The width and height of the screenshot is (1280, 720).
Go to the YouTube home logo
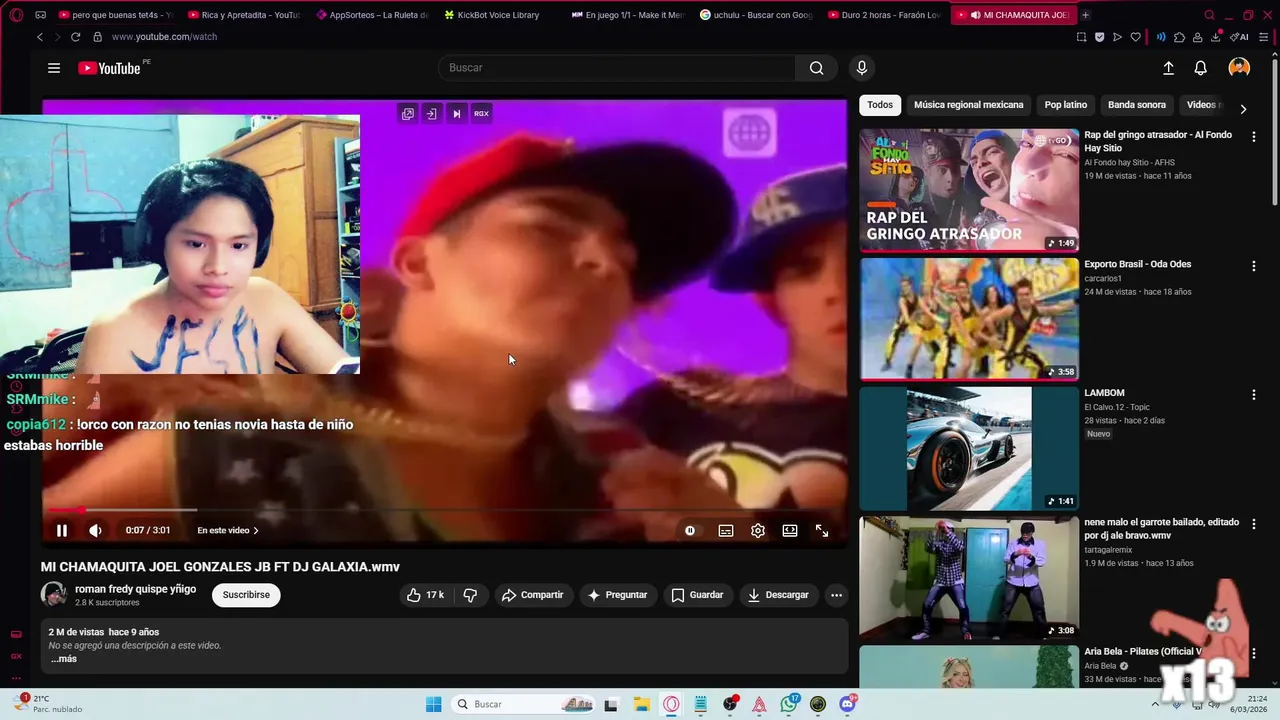coord(109,68)
